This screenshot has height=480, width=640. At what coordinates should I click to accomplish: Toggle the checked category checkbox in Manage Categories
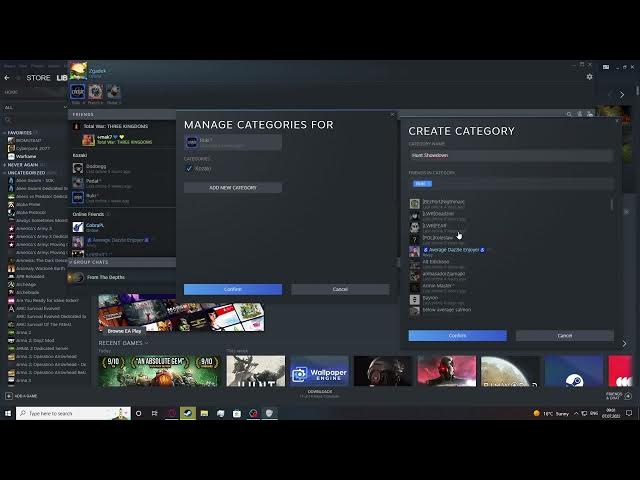tap(189, 169)
